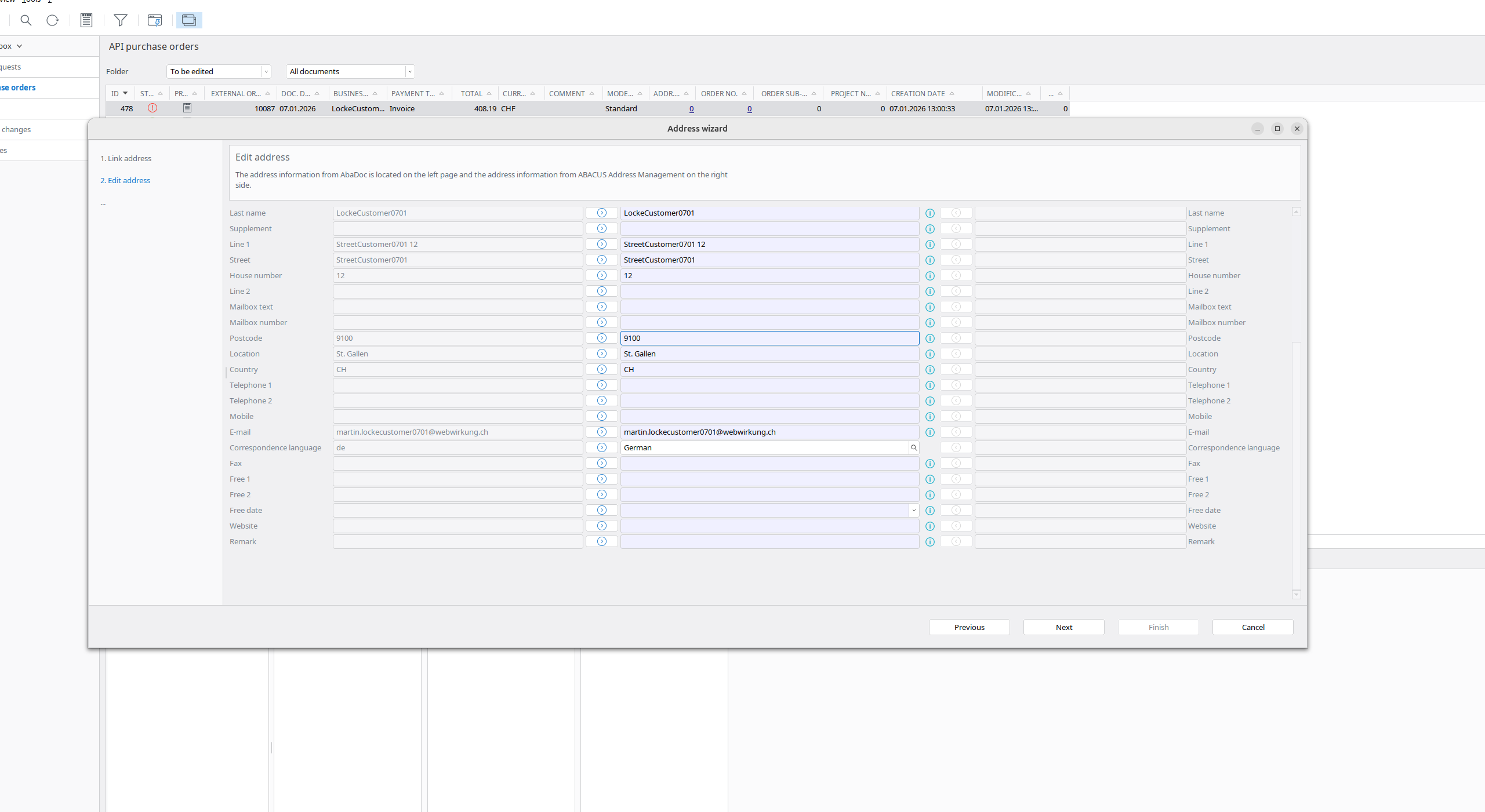1485x812 pixels.
Task: Open the document icon in row 478
Action: point(187,108)
